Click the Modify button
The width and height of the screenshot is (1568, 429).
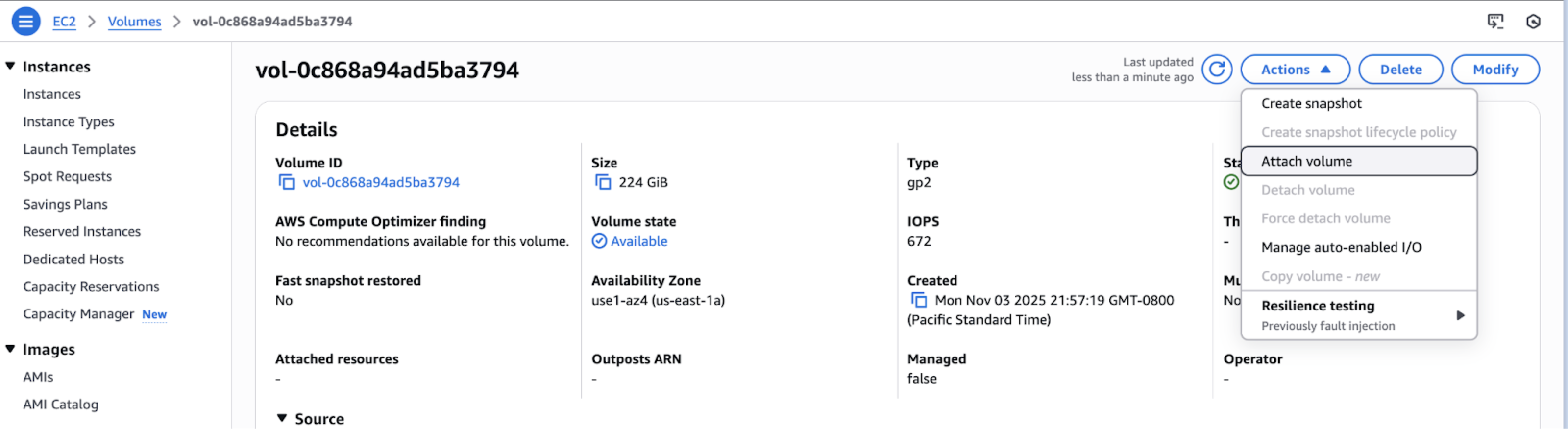tap(1495, 70)
